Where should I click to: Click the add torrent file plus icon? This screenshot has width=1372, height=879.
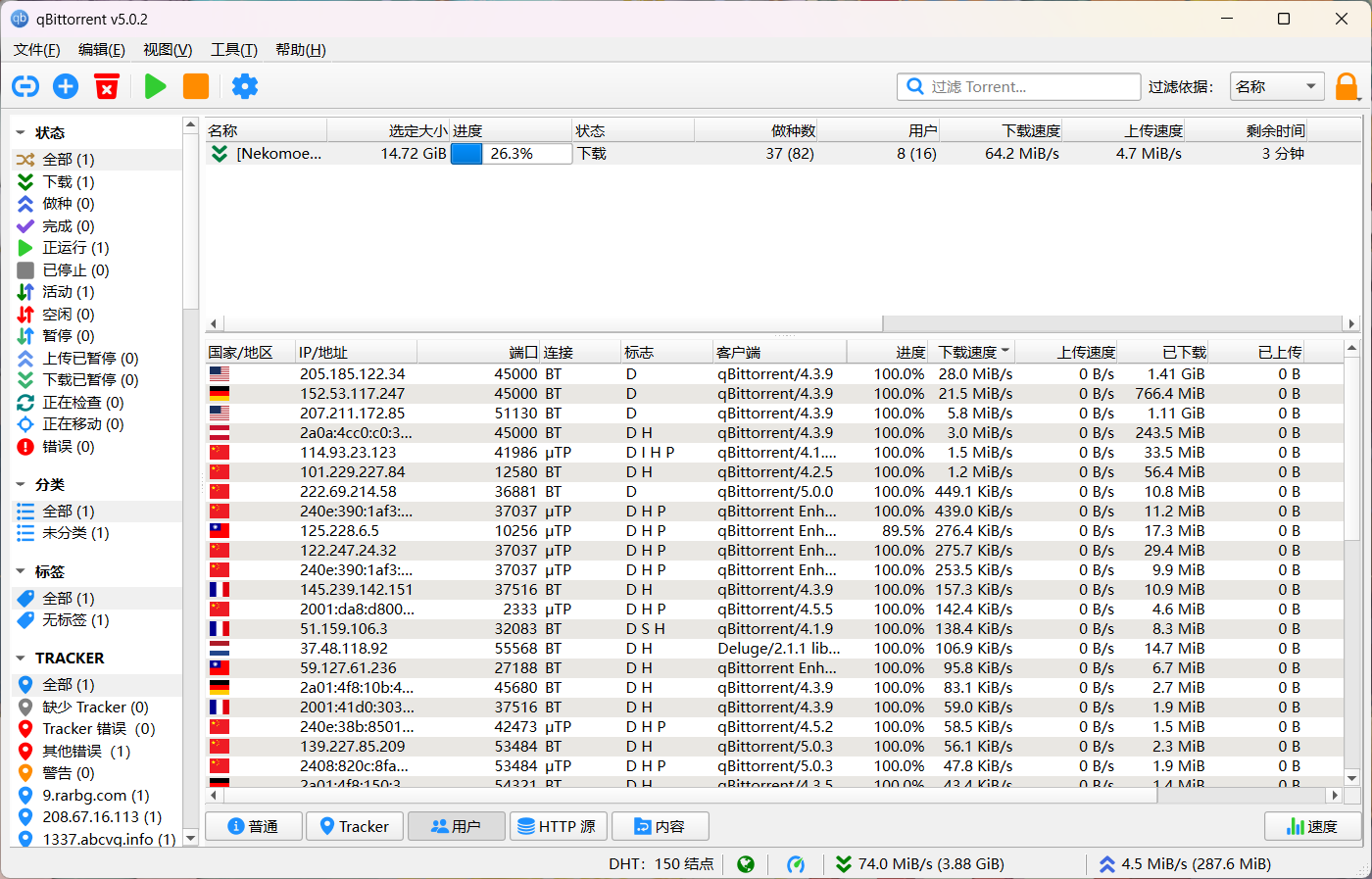click(x=66, y=86)
